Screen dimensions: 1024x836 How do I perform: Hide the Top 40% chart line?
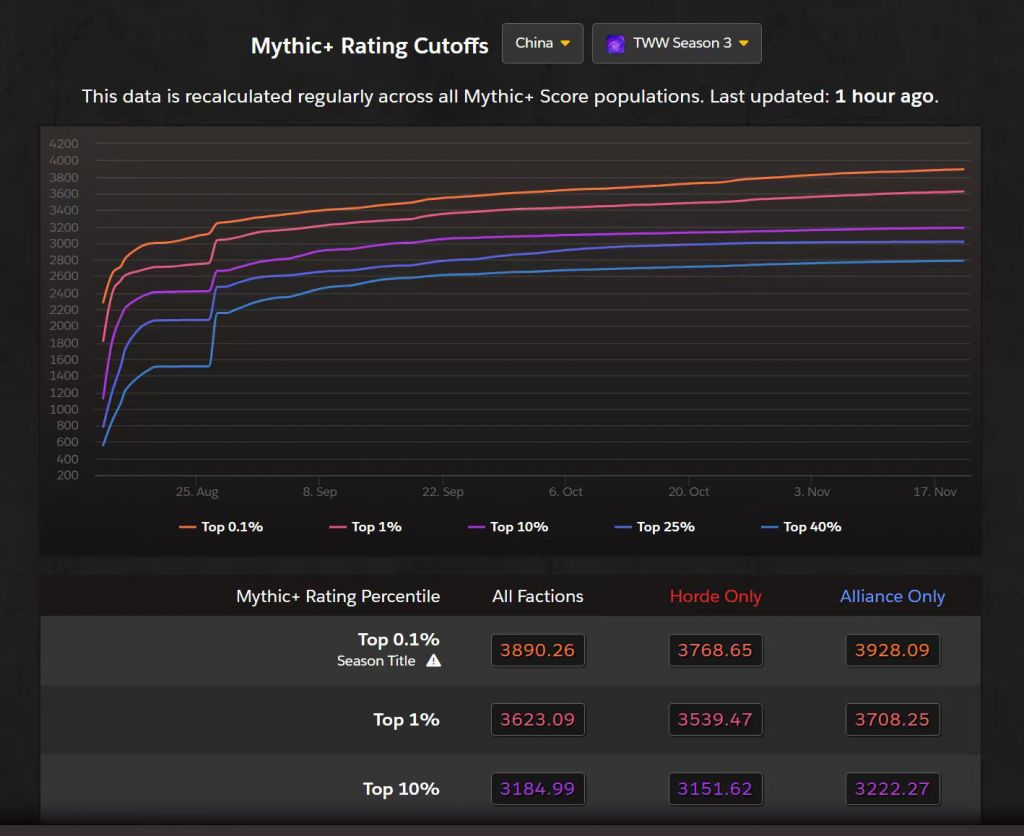801,527
